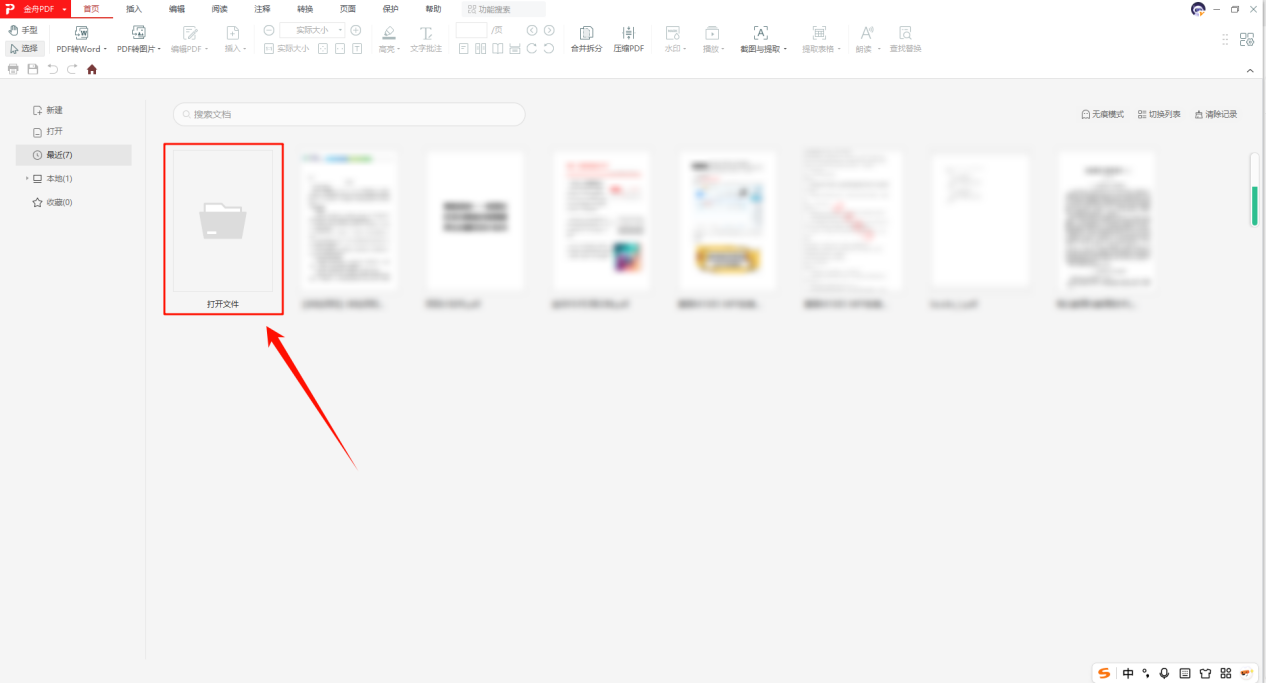This screenshot has height=683, width=1266.
Task: Select the 手型 hand tool
Action: [x=23, y=31]
